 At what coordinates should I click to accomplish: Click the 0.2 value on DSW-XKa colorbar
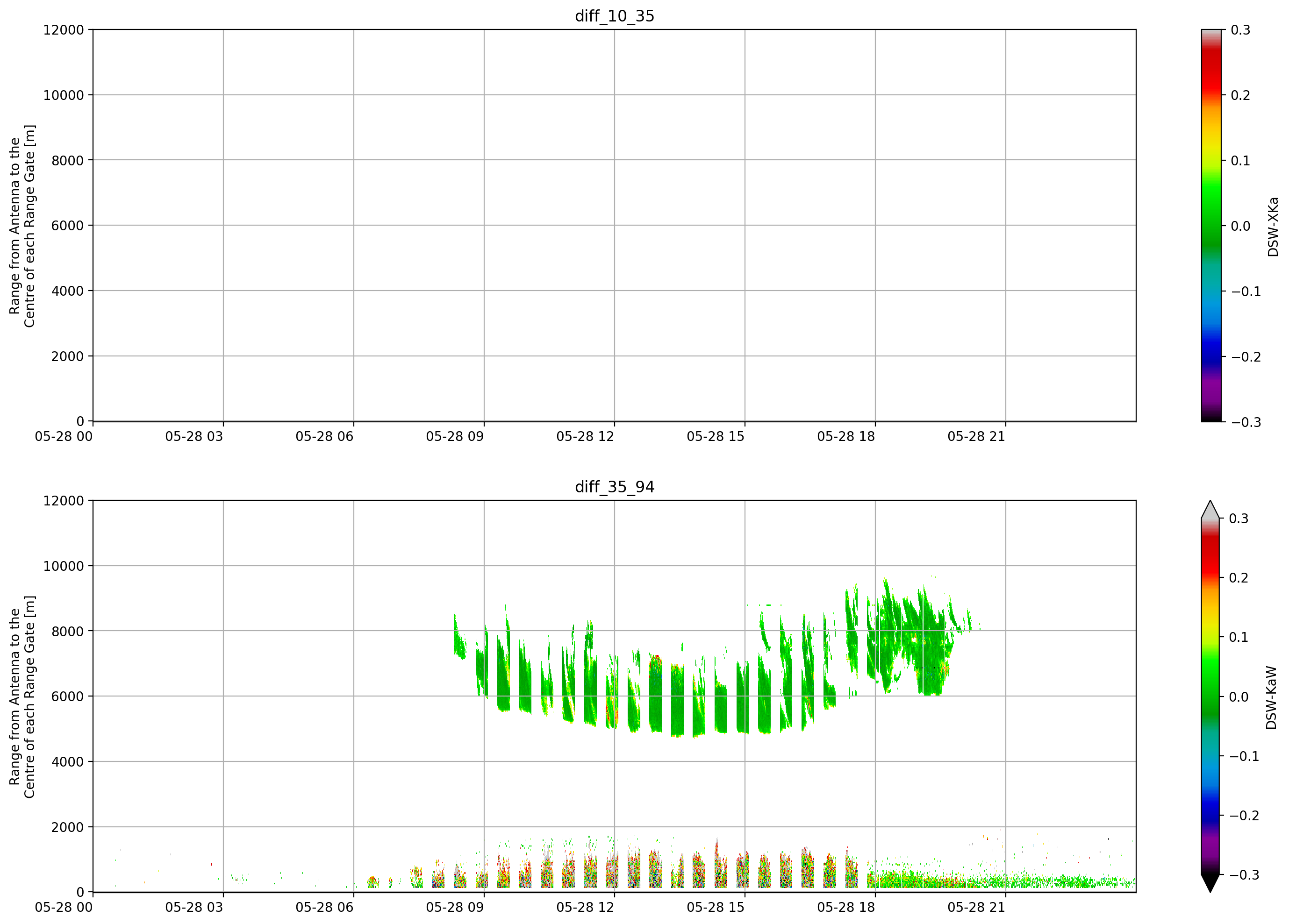[x=1240, y=95]
